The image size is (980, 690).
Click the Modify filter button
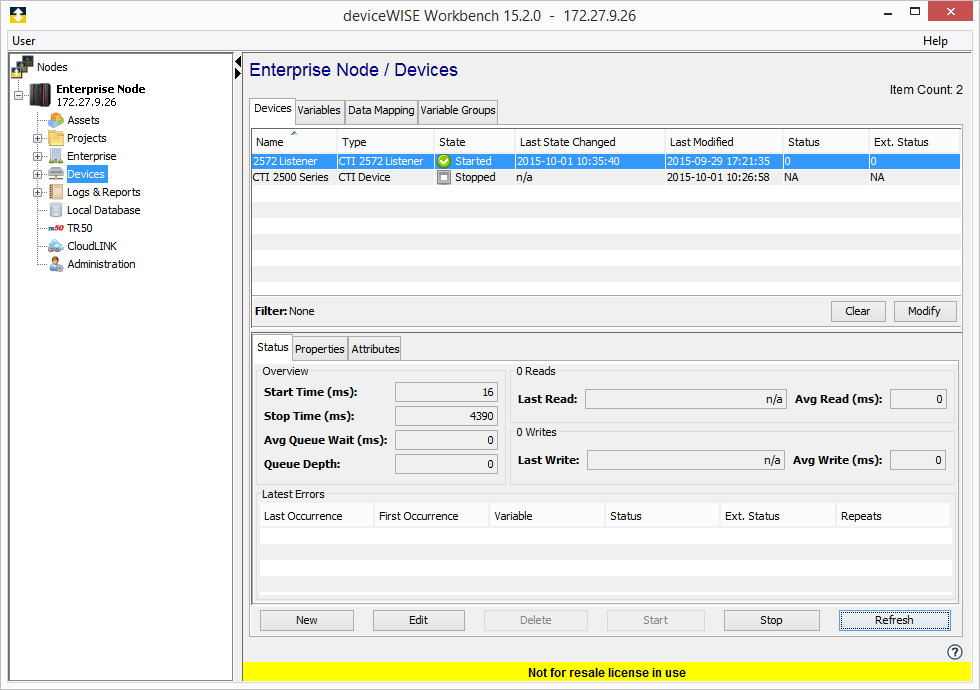click(923, 311)
